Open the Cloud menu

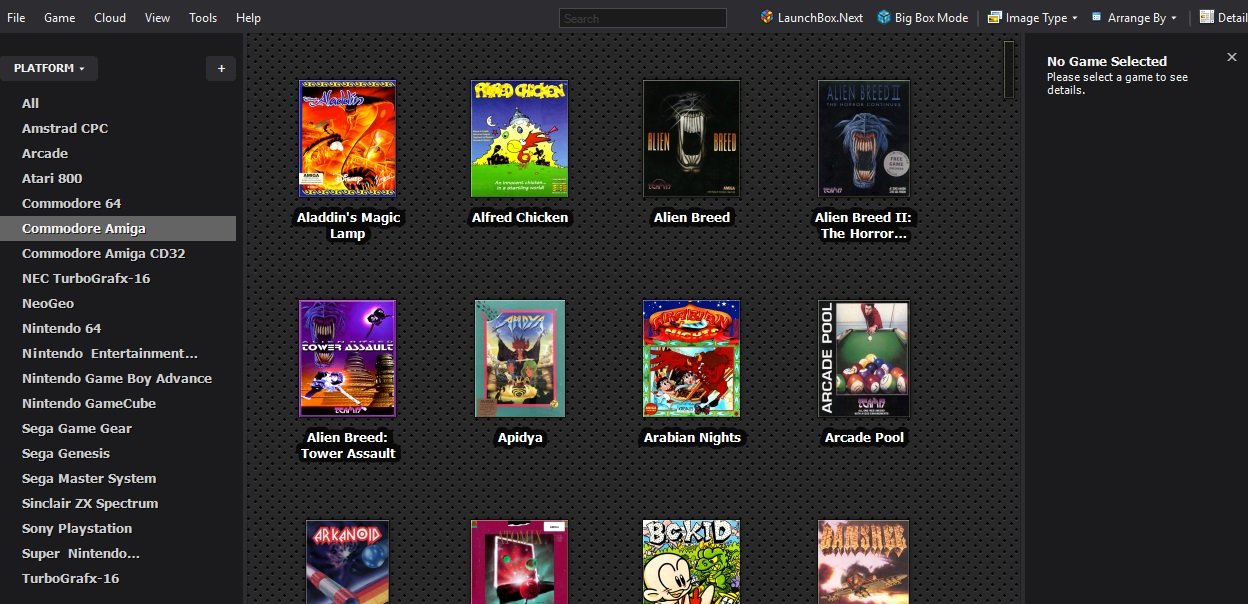click(x=110, y=18)
